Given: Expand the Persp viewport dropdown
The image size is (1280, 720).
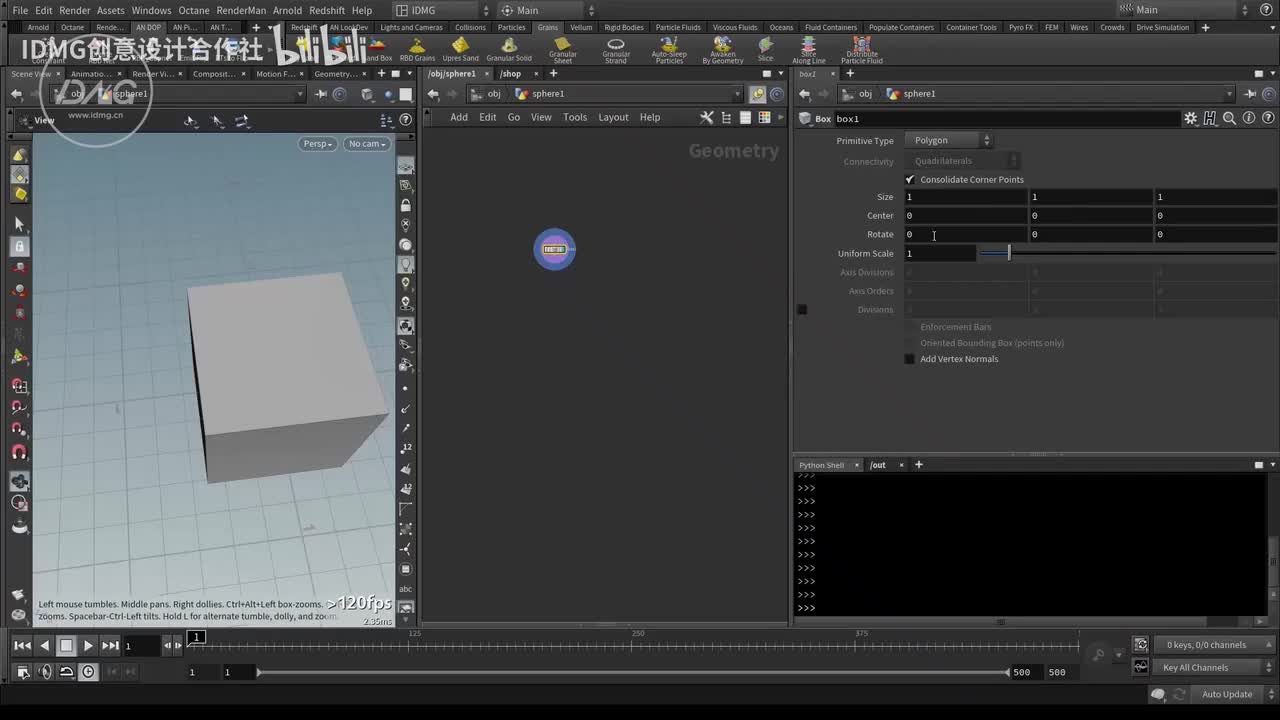Looking at the screenshot, I should pyautogui.click(x=318, y=144).
